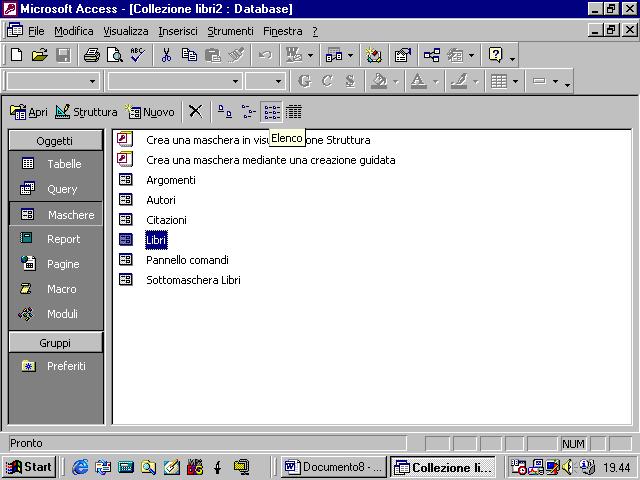Click the Office Links Word icon
The width and height of the screenshot is (640, 480).
(x=293, y=55)
